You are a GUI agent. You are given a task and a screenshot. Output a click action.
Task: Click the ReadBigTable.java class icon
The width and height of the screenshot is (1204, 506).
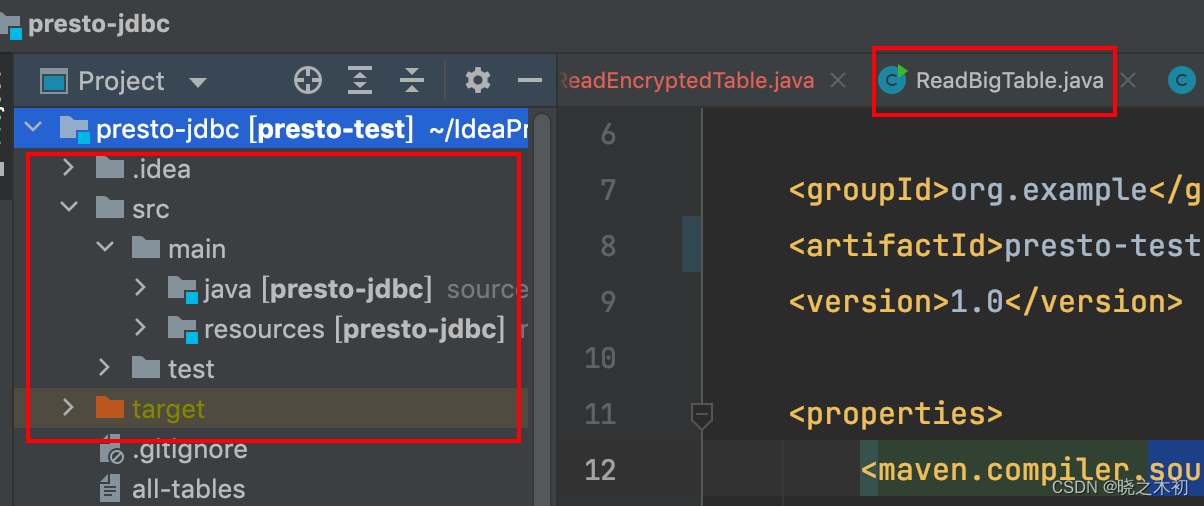[893, 80]
